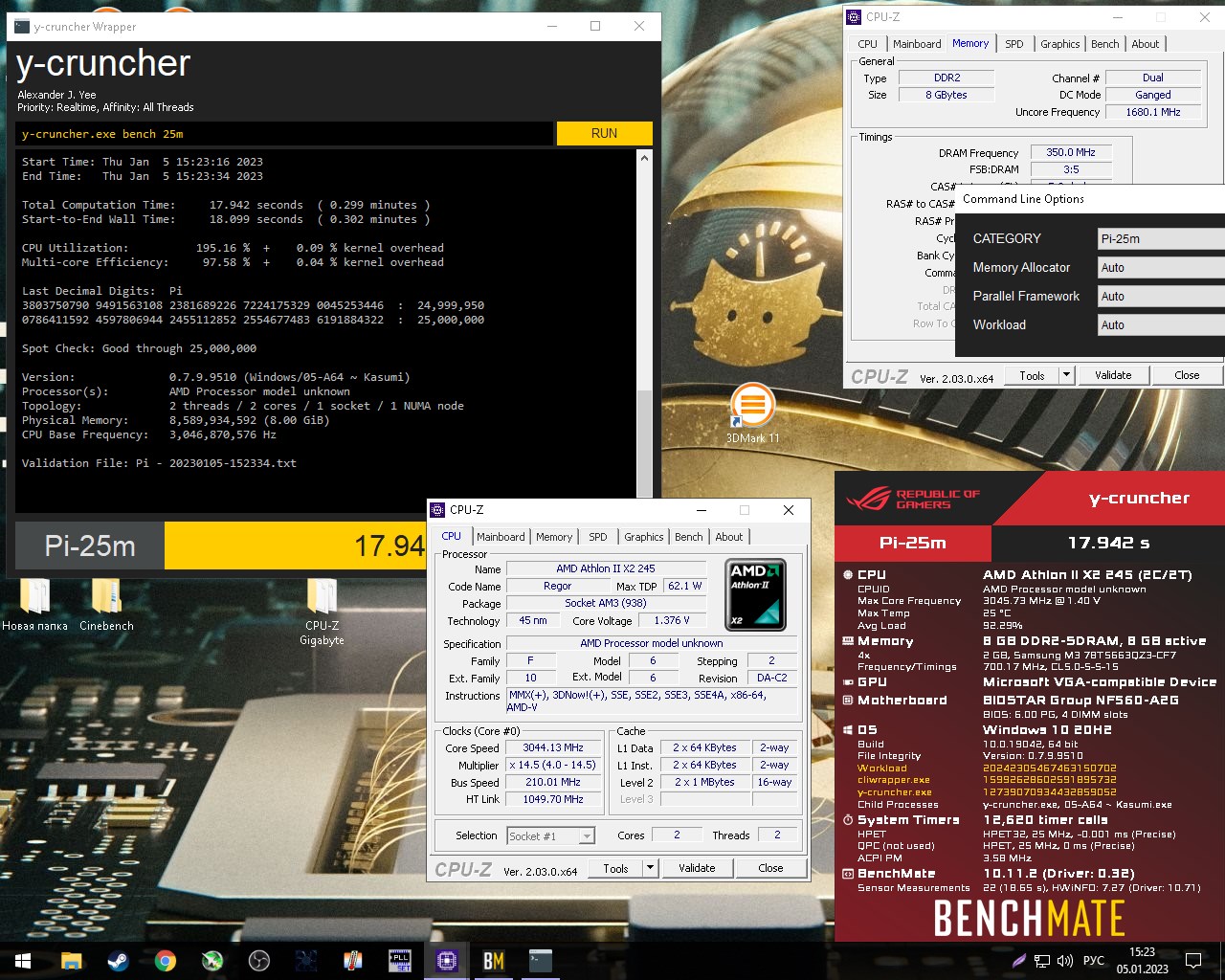Screen dimensions: 1225x980
Task: Open the Memory Allocator Auto dropdown
Action: [1161, 268]
